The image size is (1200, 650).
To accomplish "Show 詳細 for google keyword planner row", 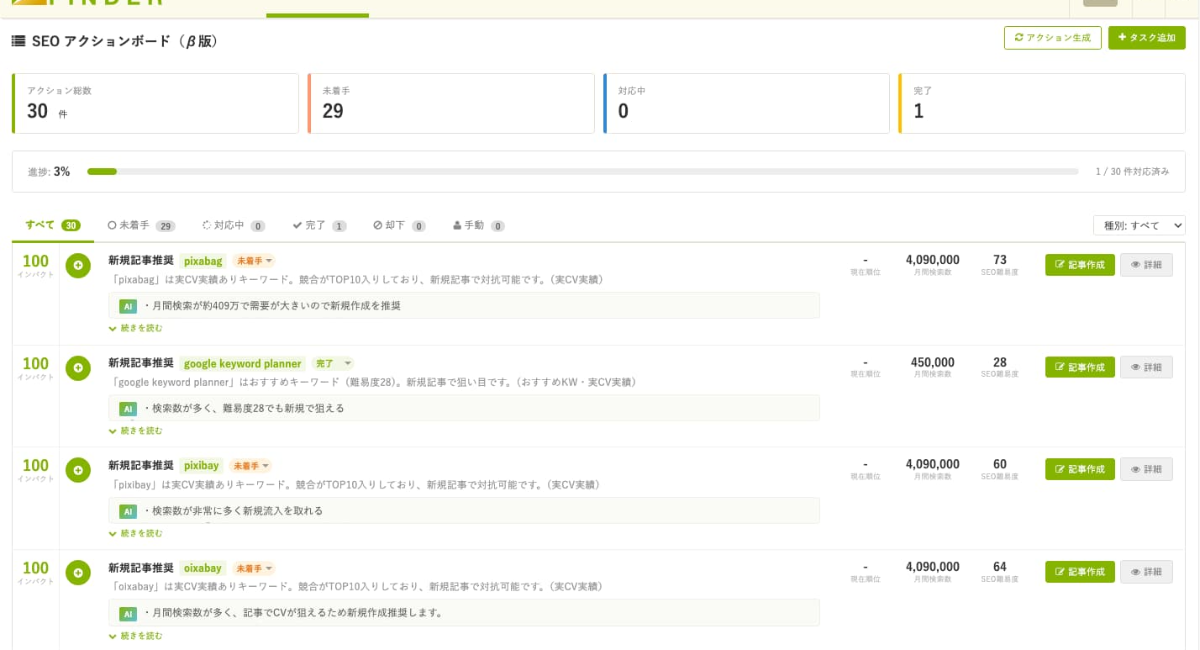I will [1146, 367].
